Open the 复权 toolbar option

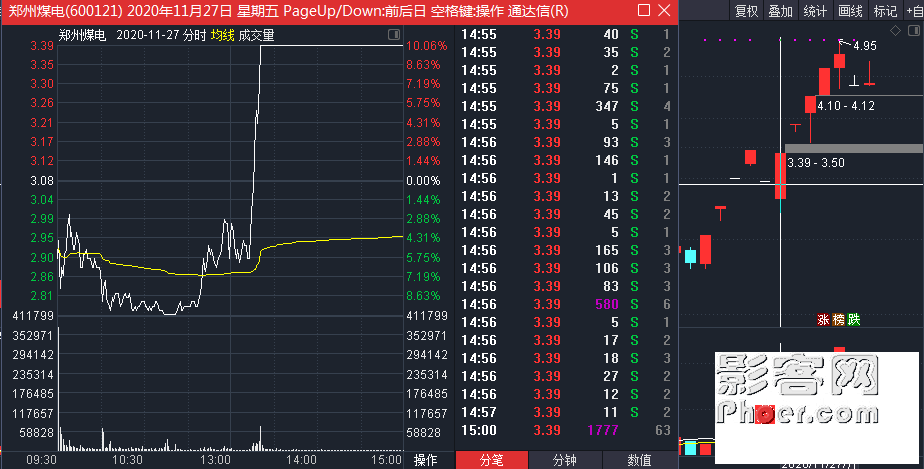coord(746,11)
